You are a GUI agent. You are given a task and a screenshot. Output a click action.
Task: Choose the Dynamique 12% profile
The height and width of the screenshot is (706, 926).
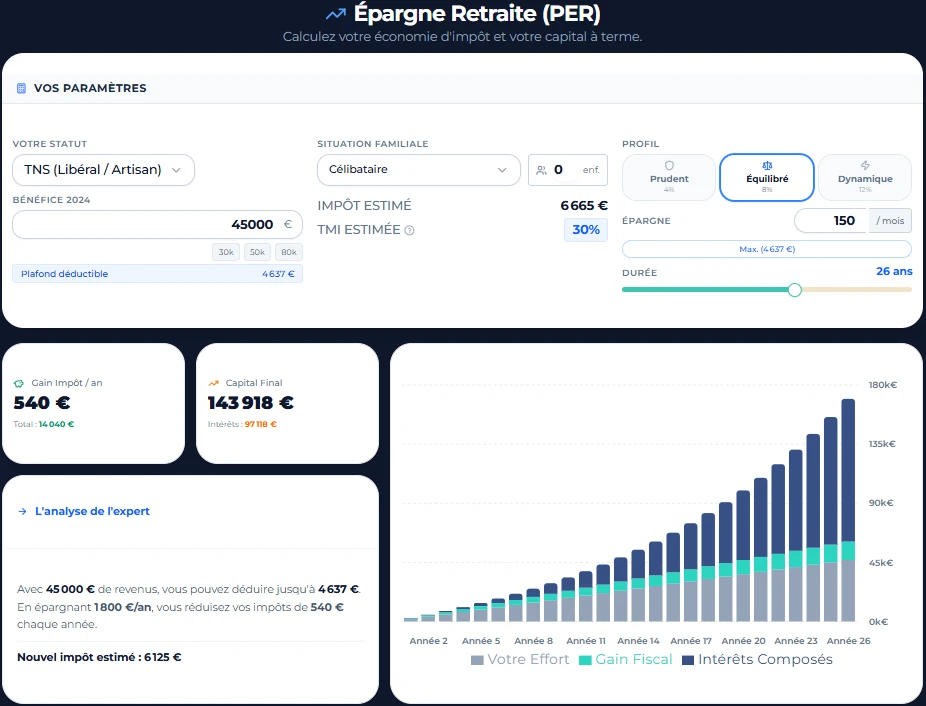(865, 178)
